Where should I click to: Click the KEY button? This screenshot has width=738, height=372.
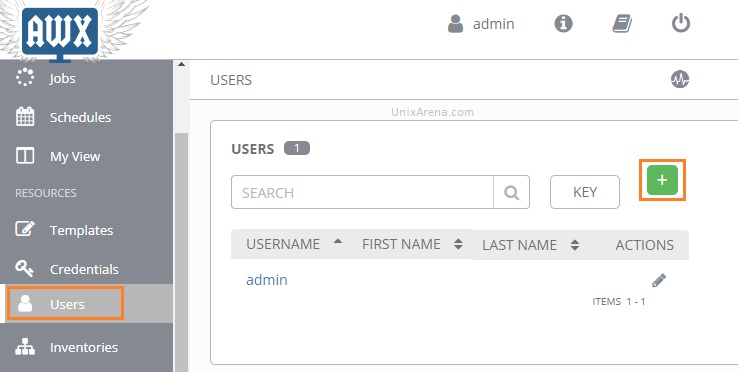click(585, 192)
